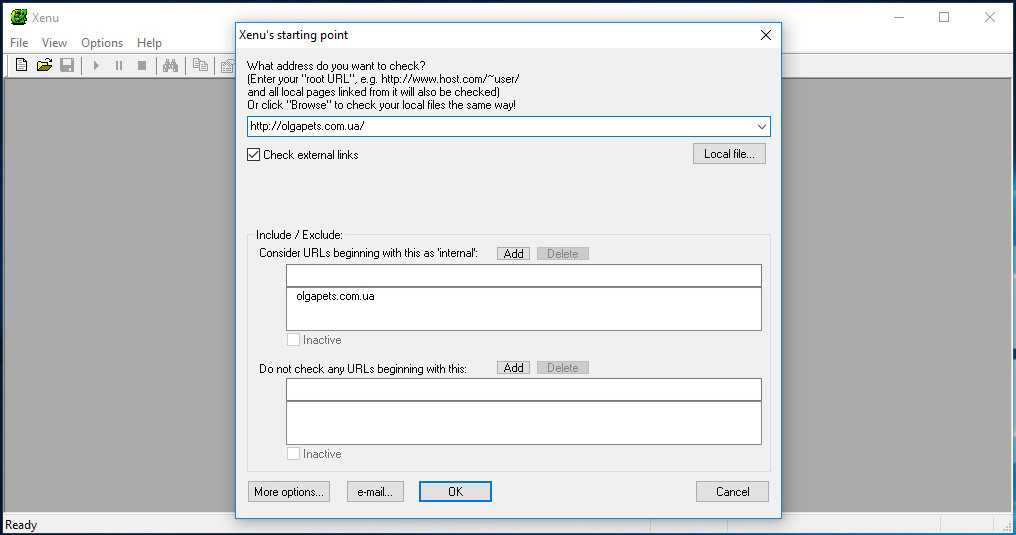Click the Local file... button
Image resolution: width=1016 pixels, height=535 pixels.
(x=729, y=154)
